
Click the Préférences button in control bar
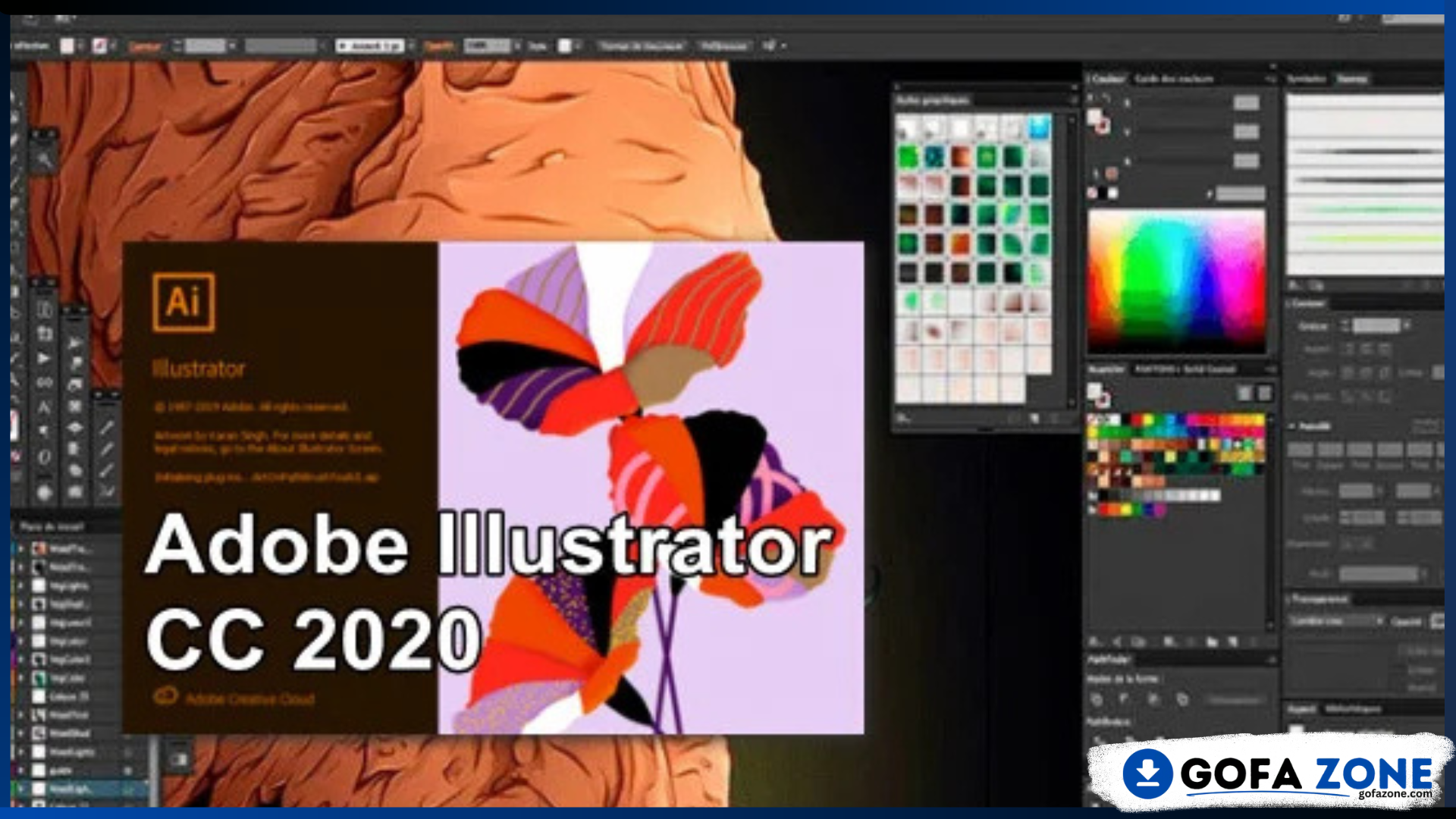[724, 46]
